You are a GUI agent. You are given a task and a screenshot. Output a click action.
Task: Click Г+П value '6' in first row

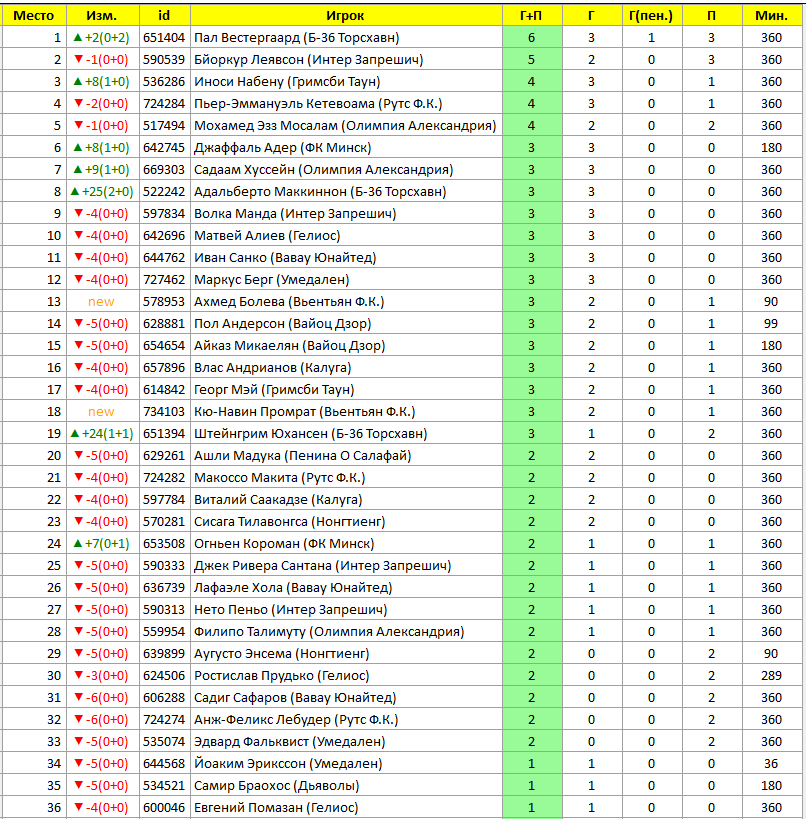coord(531,38)
